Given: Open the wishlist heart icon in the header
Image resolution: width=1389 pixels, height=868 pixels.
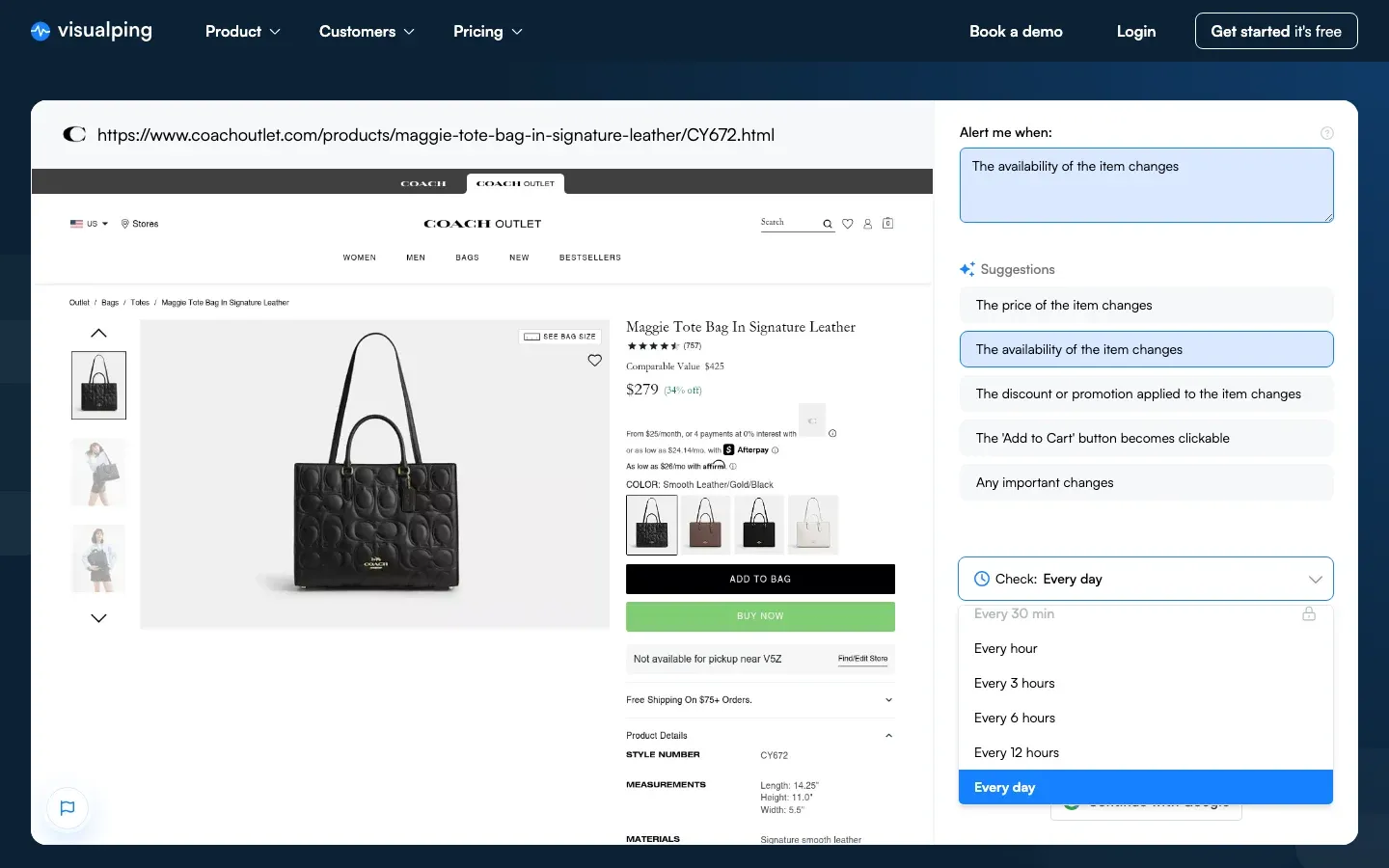Looking at the screenshot, I should tap(848, 224).
